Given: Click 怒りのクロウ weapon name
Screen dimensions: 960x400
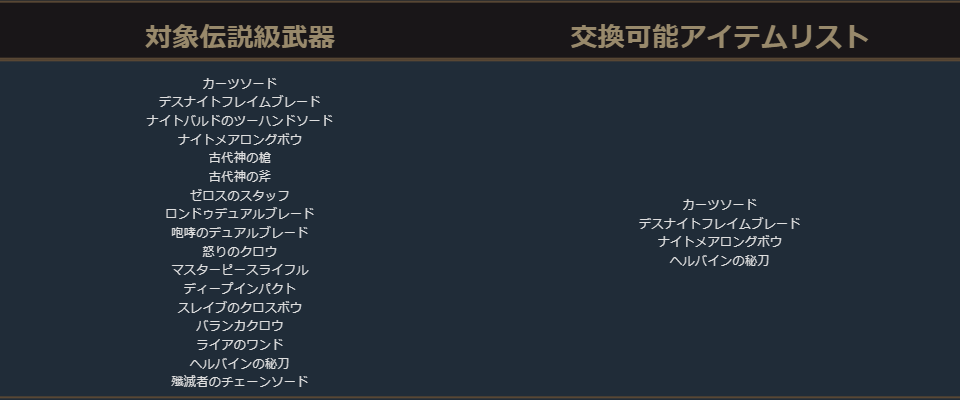Looking at the screenshot, I should [x=240, y=251].
